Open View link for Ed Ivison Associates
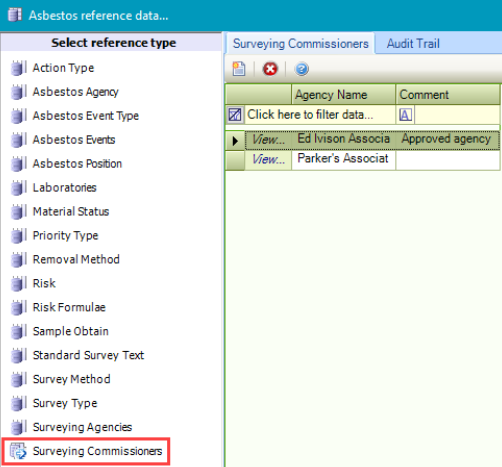 click(x=268, y=139)
